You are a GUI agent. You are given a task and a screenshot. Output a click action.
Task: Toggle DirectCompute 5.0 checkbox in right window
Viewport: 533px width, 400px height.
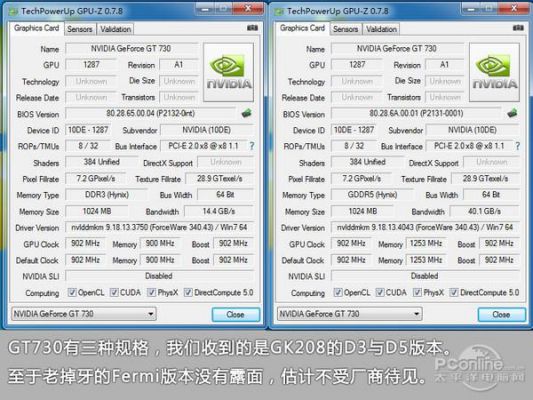[454, 292]
